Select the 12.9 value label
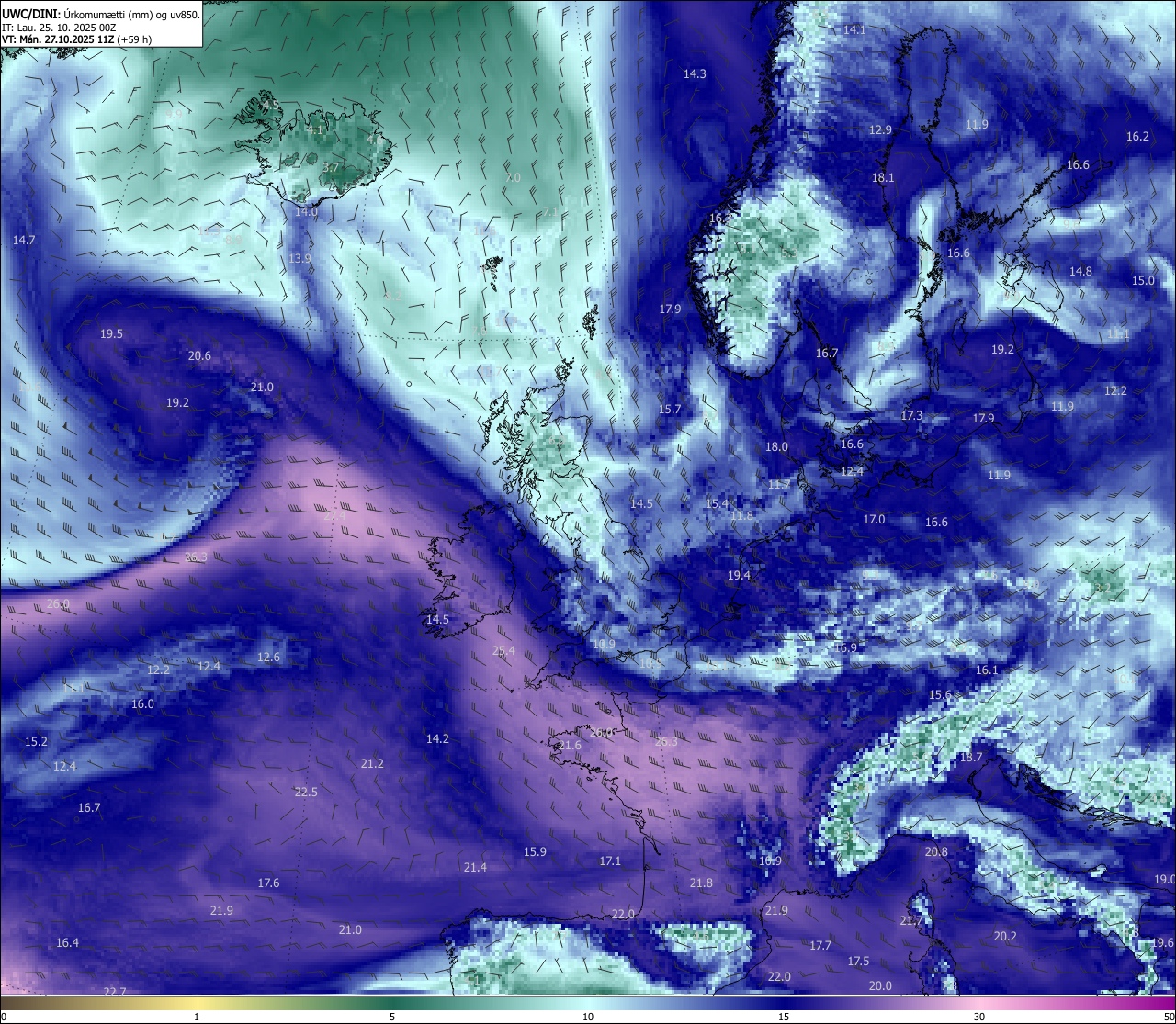 coord(880,130)
